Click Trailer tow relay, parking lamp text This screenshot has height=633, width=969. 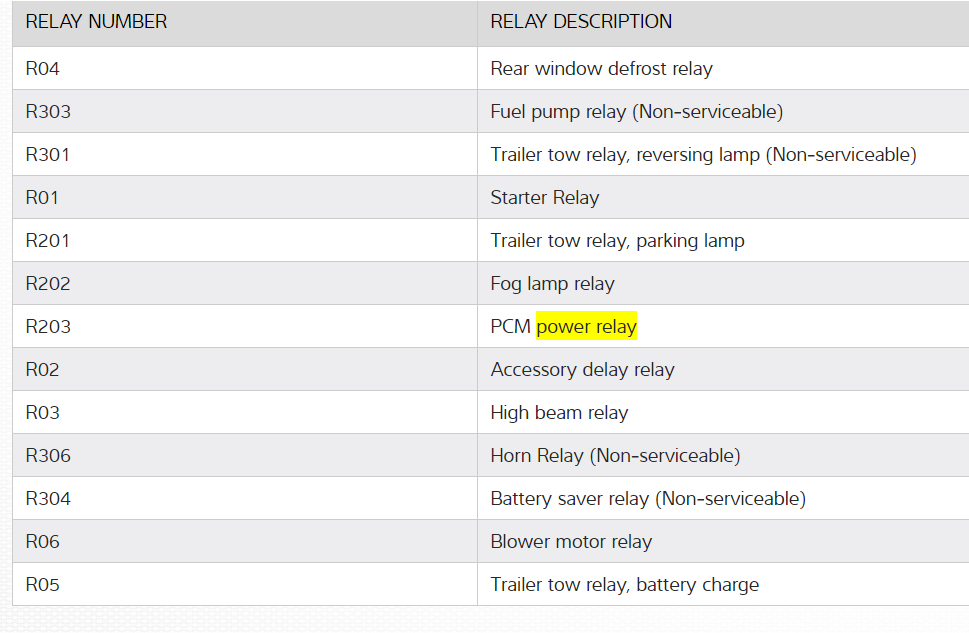point(617,241)
